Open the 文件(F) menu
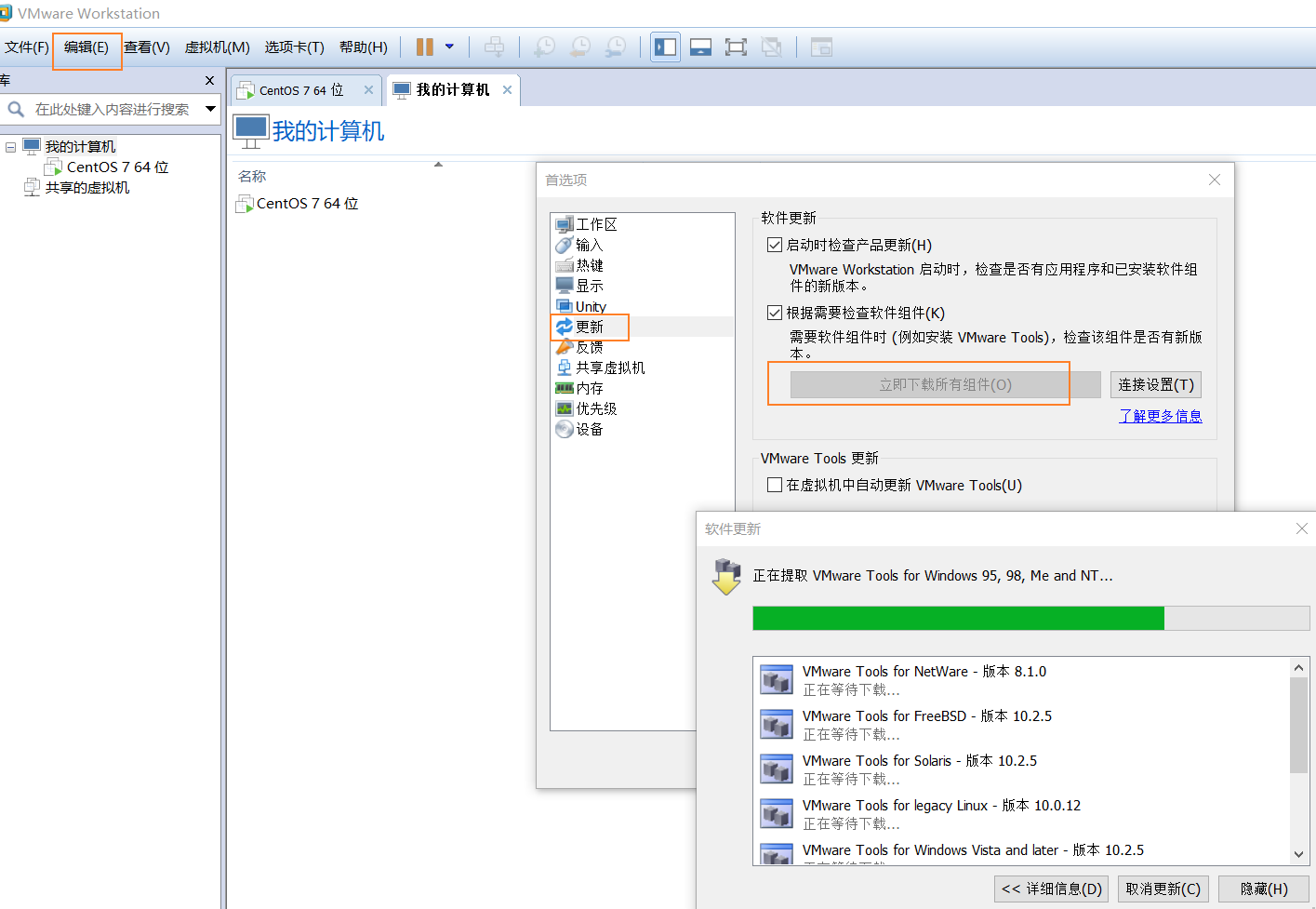This screenshot has height=909, width=1316. [x=26, y=47]
